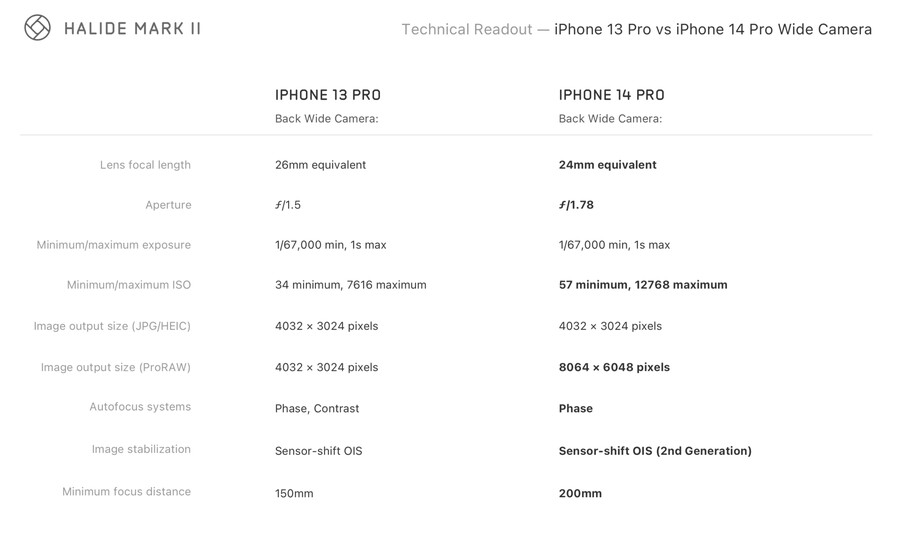Click the 200mm focus distance value
Viewport: 900px width, 536px height.
pos(580,494)
